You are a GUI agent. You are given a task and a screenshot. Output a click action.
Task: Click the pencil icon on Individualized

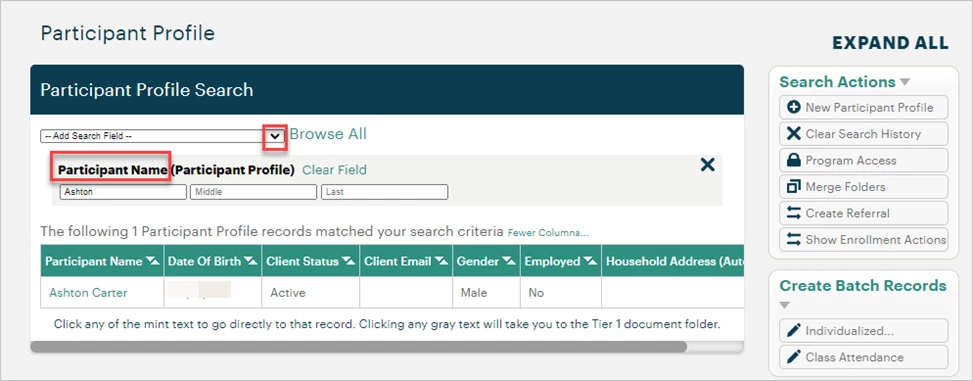point(794,331)
